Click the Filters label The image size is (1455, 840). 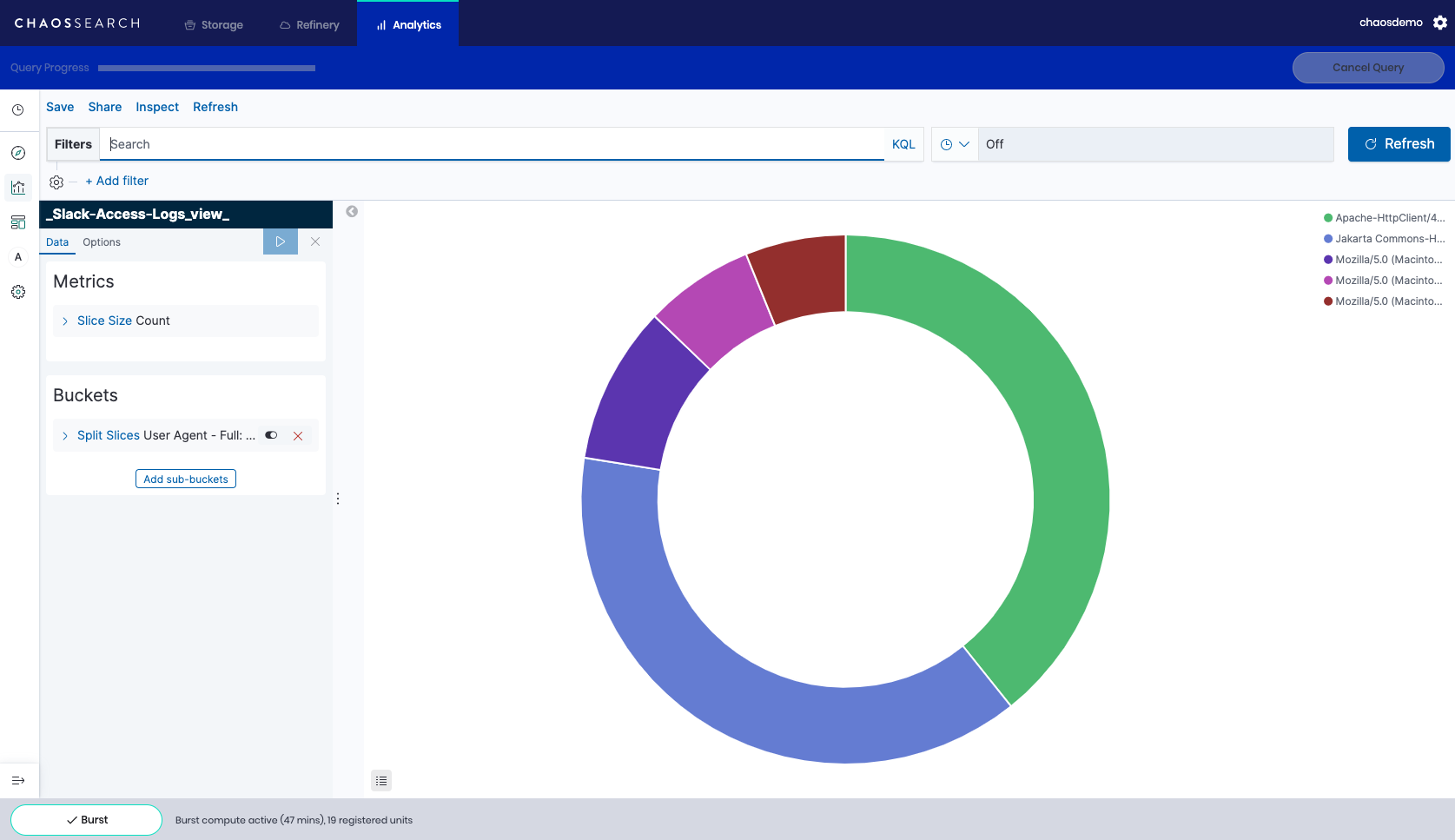point(73,144)
